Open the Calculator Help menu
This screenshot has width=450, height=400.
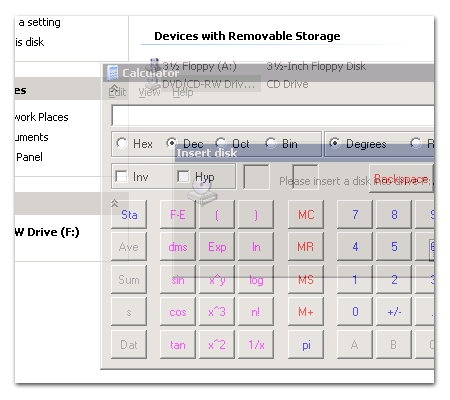pos(183,92)
